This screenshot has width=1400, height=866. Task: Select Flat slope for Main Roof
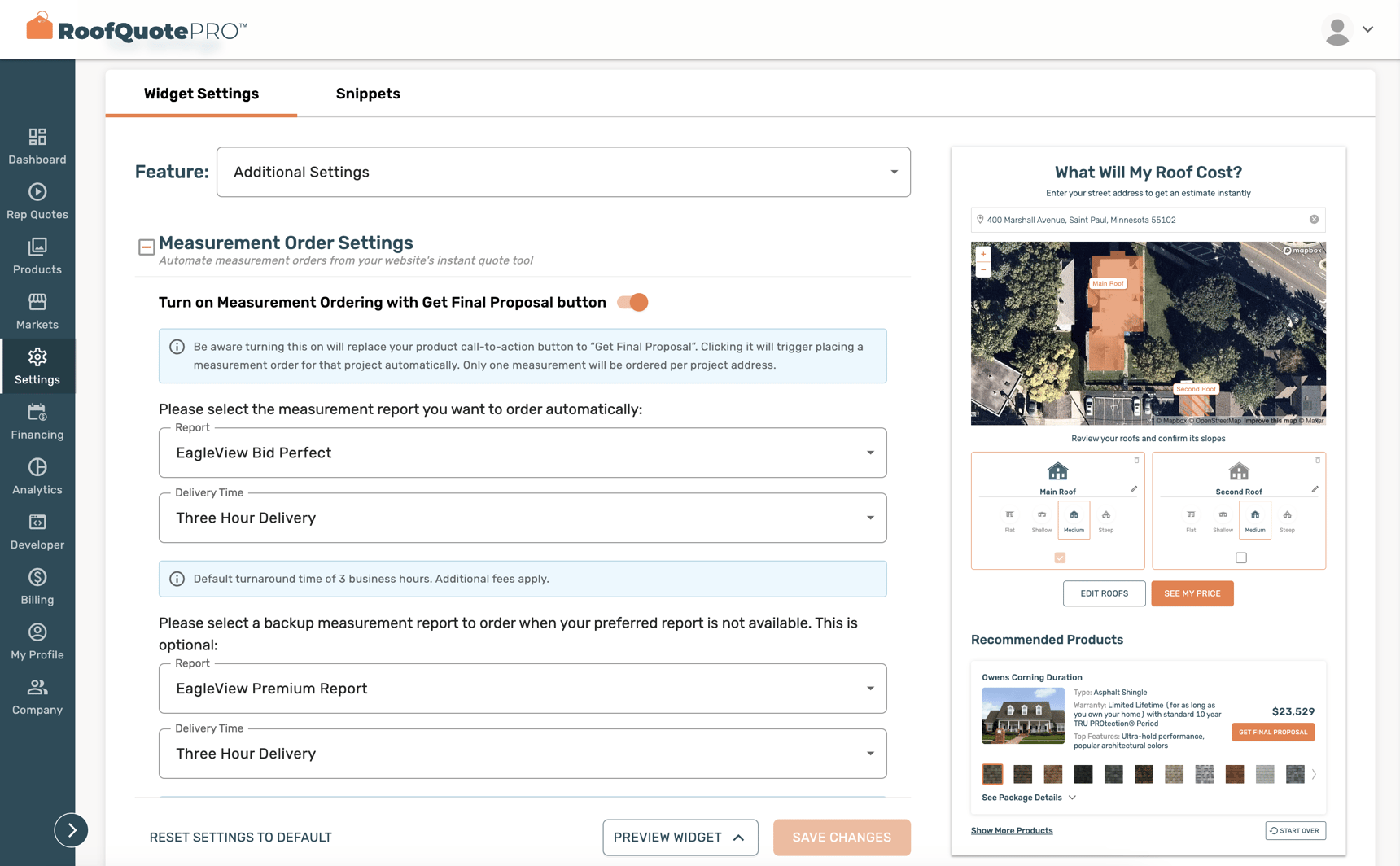coord(1009,521)
